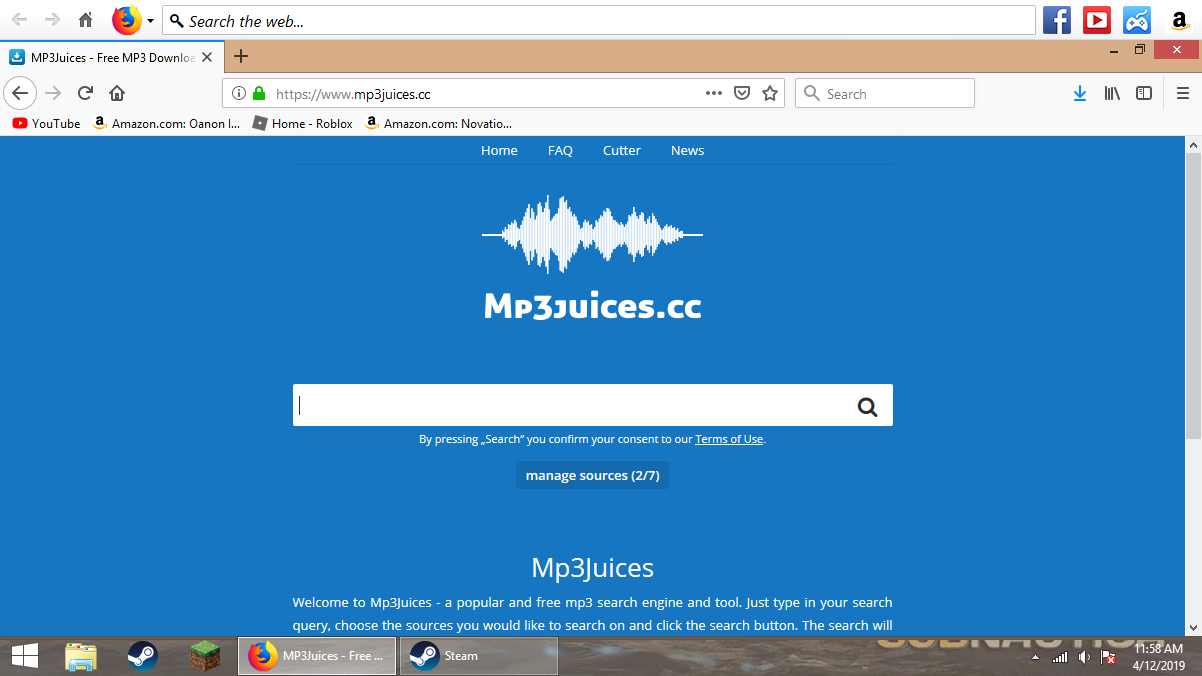
Task: Click the page vertical scrollbar
Action: click(x=1193, y=296)
